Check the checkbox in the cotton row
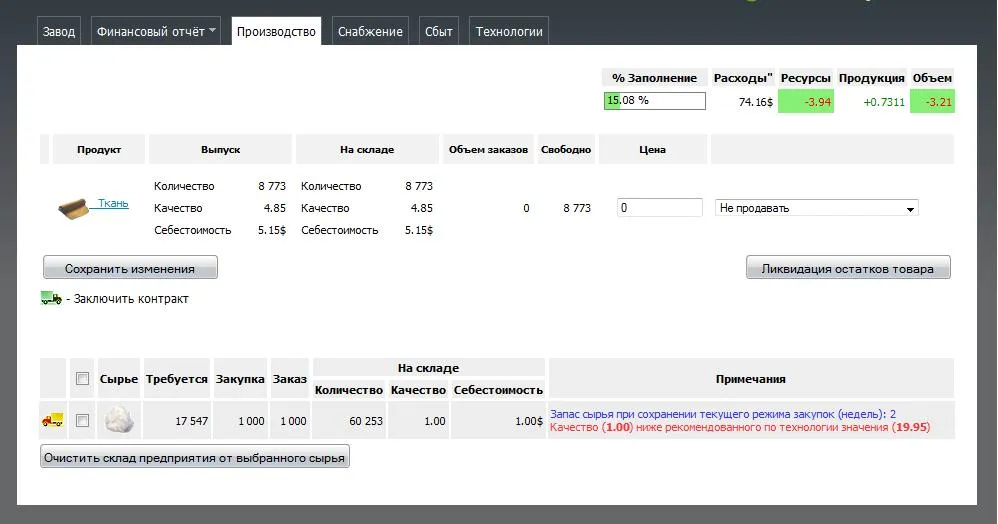Image resolution: width=998 pixels, height=524 pixels. (82, 421)
